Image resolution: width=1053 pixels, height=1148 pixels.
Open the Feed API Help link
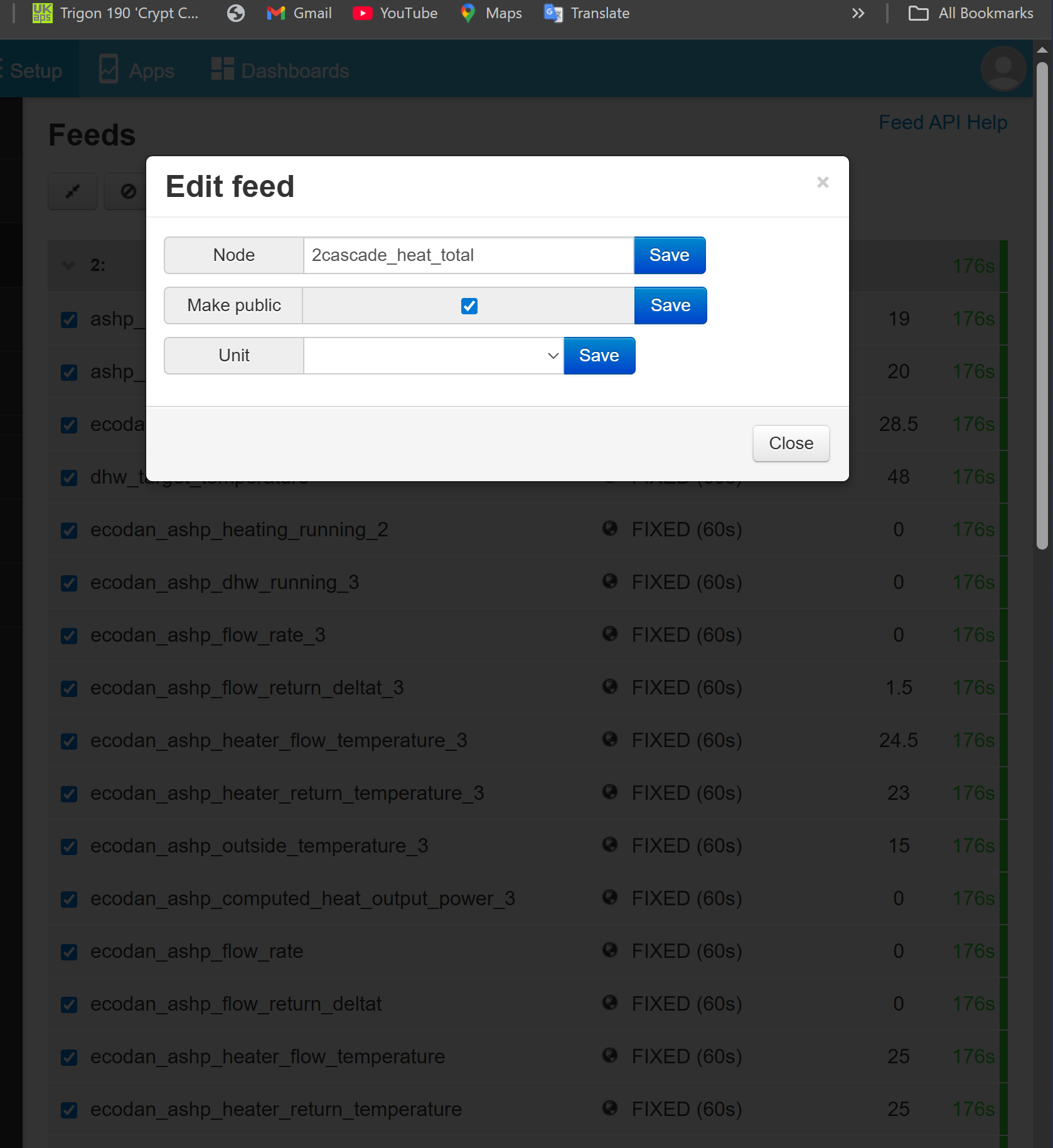click(x=943, y=122)
